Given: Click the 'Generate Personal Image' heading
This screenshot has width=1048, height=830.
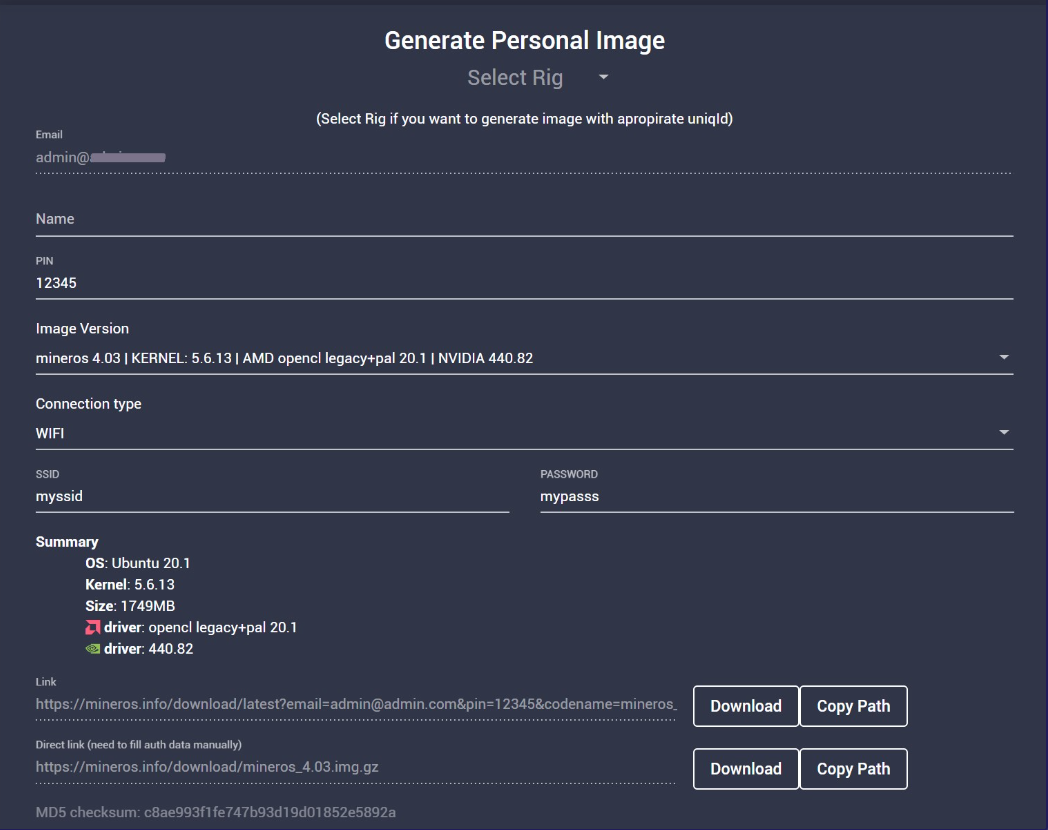Looking at the screenshot, I should tap(525, 41).
